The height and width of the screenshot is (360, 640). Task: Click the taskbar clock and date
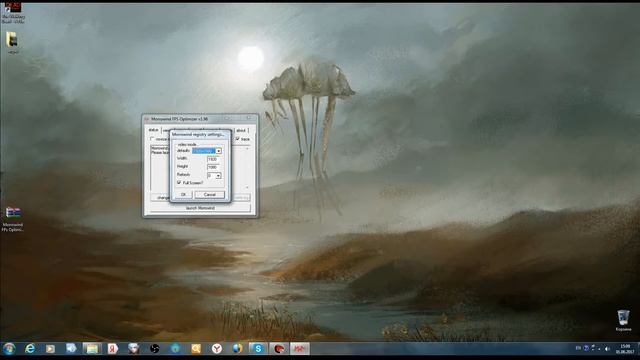(625, 349)
